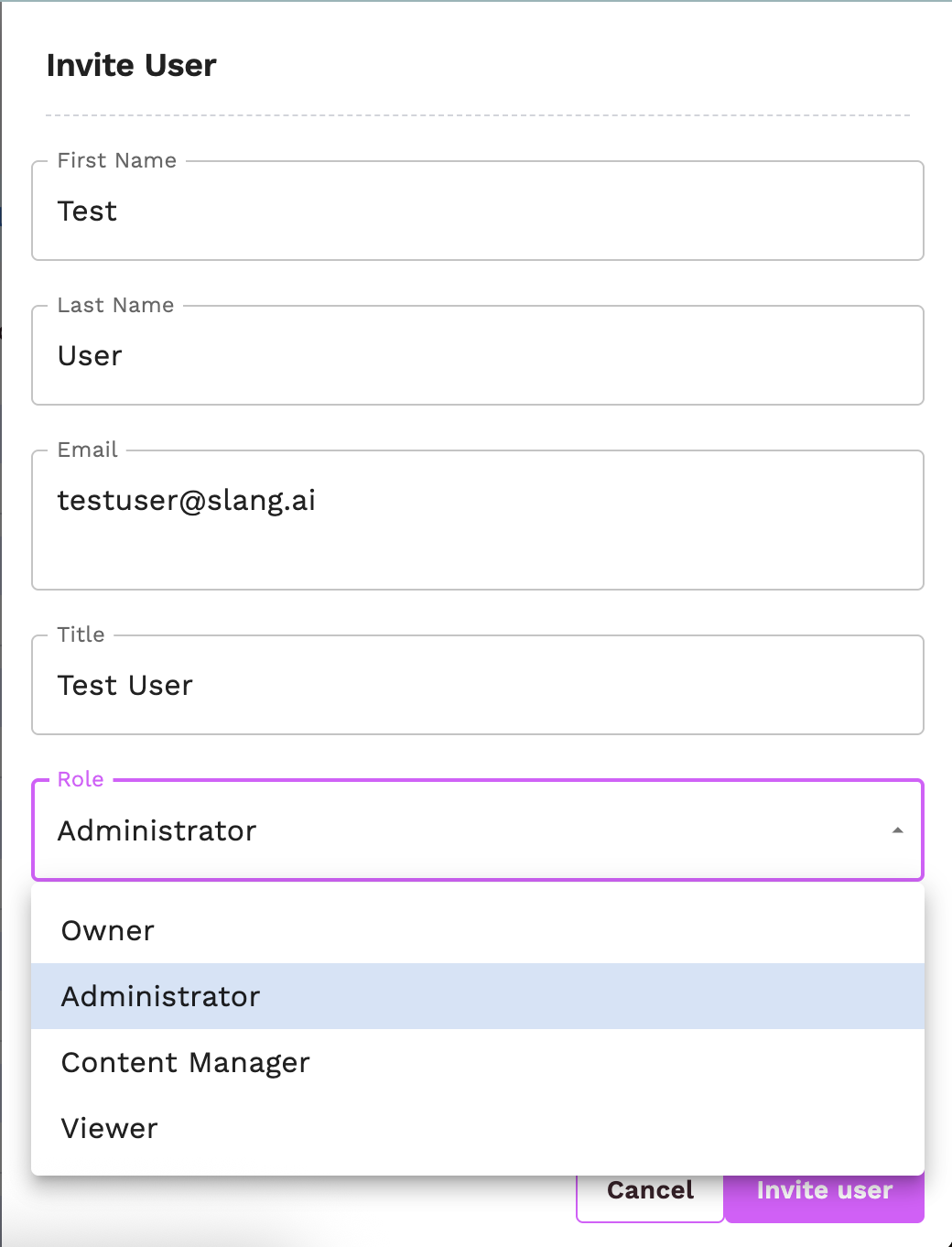Click the Invite User dialog heading
This screenshot has width=952, height=1247.
click(x=132, y=66)
